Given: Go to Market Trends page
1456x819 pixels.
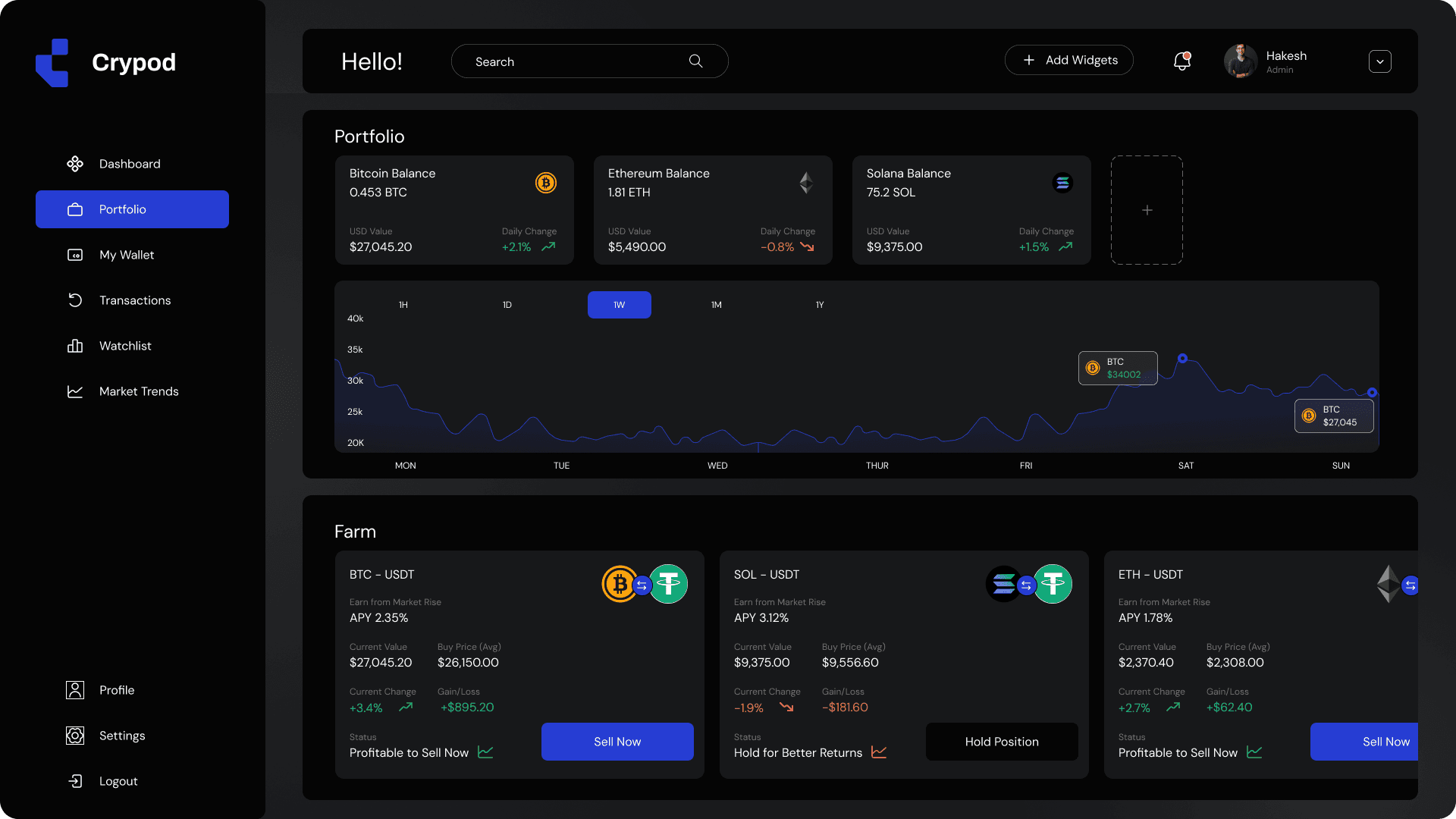Looking at the screenshot, I should (x=139, y=391).
